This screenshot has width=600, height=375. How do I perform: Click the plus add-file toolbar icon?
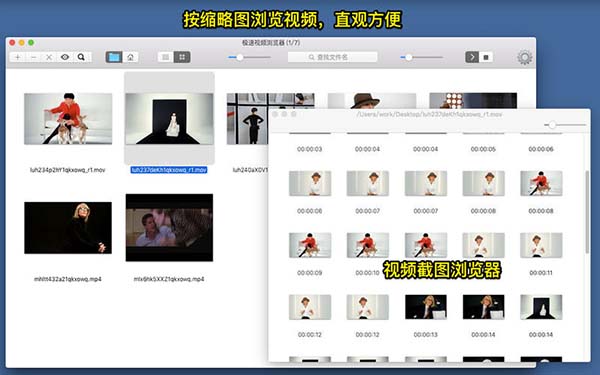[18, 57]
